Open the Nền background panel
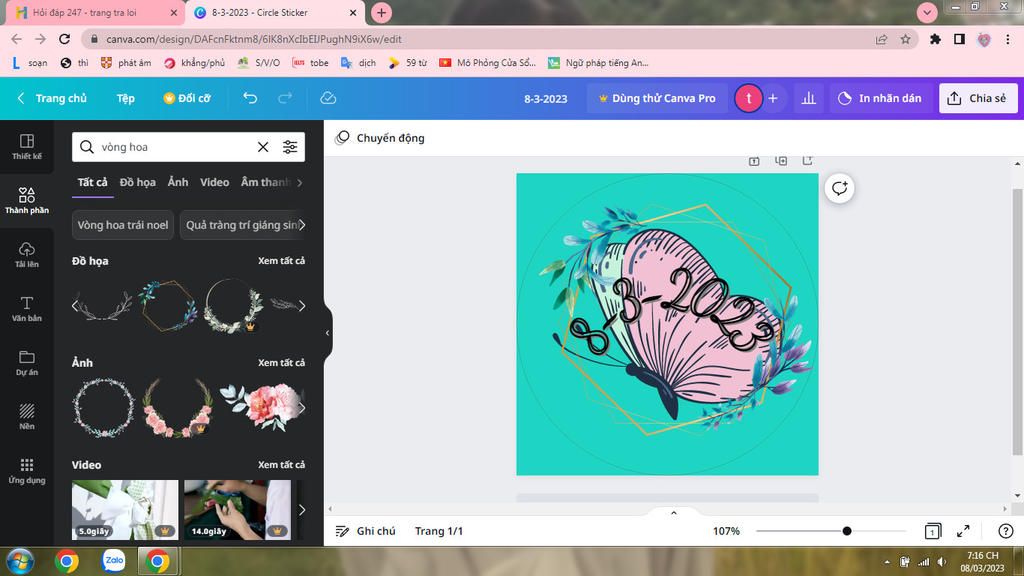This screenshot has height=576, width=1024. point(27,417)
